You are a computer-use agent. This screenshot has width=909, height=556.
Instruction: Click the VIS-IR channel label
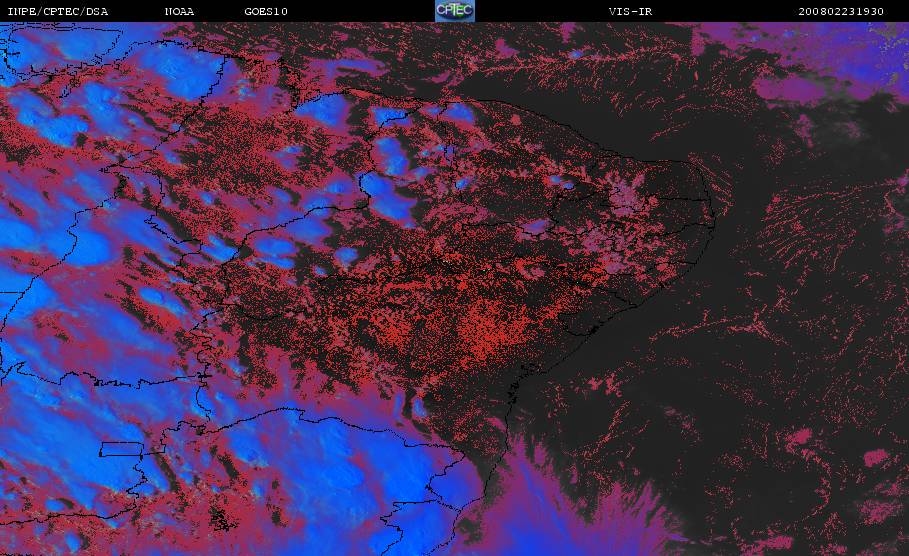631,12
